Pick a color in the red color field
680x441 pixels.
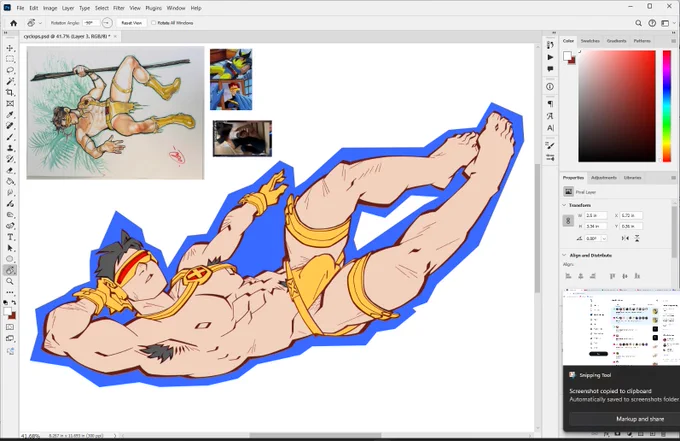coord(617,106)
